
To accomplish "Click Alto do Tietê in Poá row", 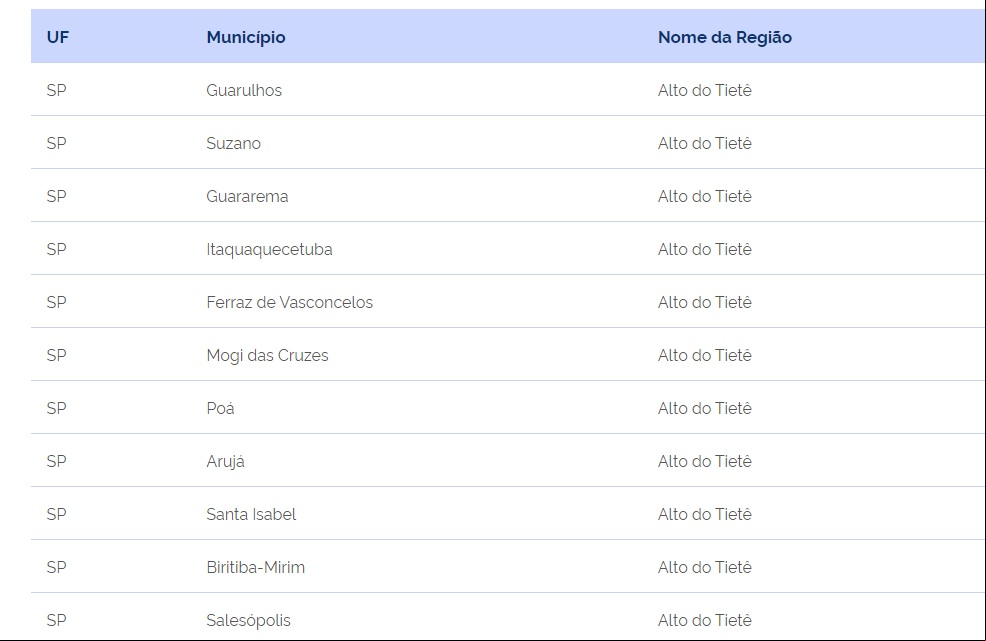I will tap(704, 408).
